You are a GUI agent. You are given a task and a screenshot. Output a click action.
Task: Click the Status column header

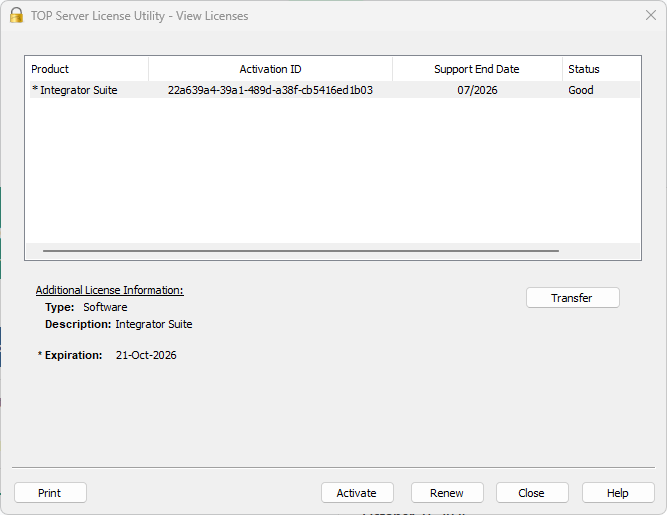click(x=601, y=69)
